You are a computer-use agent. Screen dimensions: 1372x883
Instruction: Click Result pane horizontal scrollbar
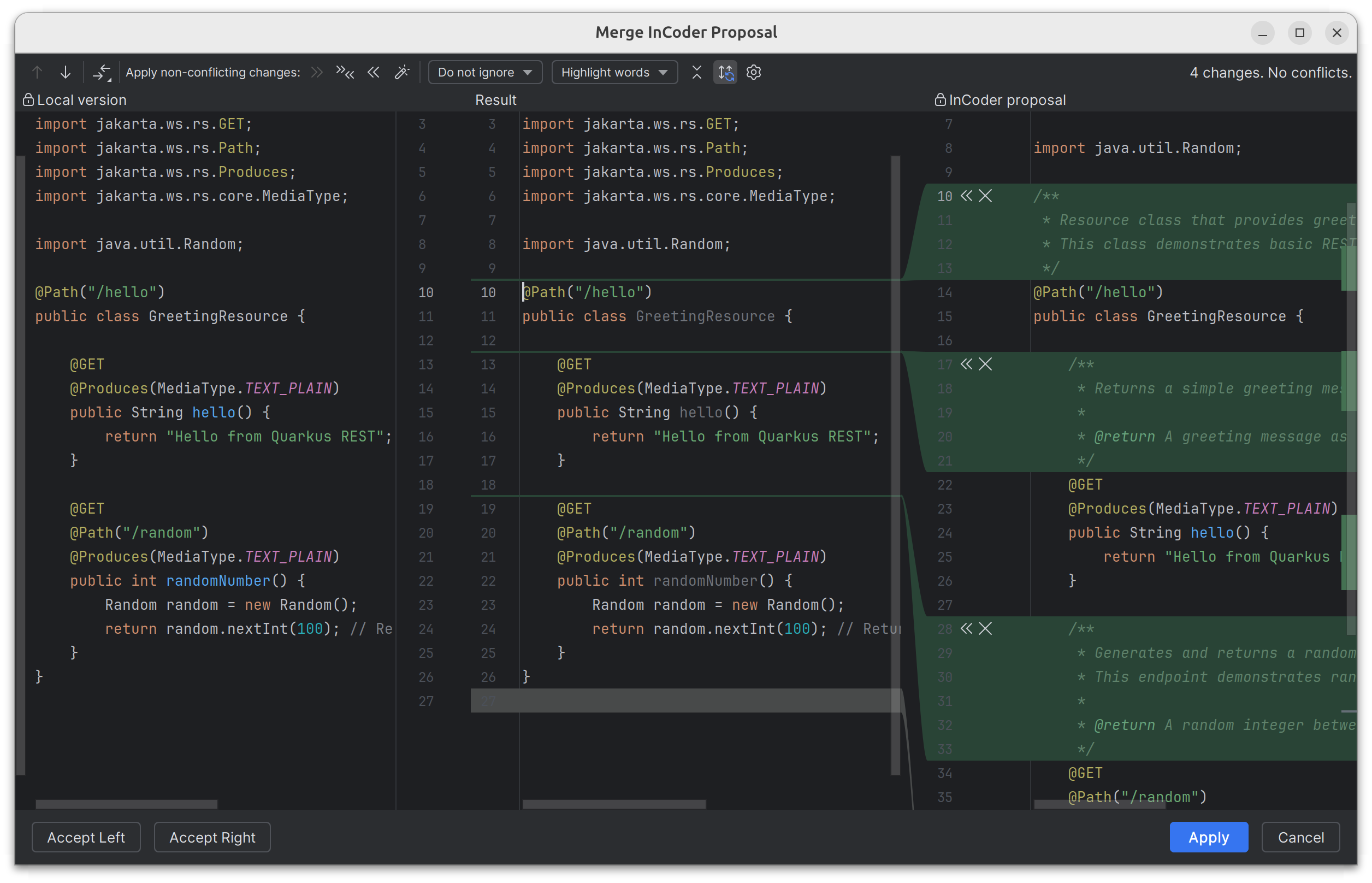coord(614,804)
